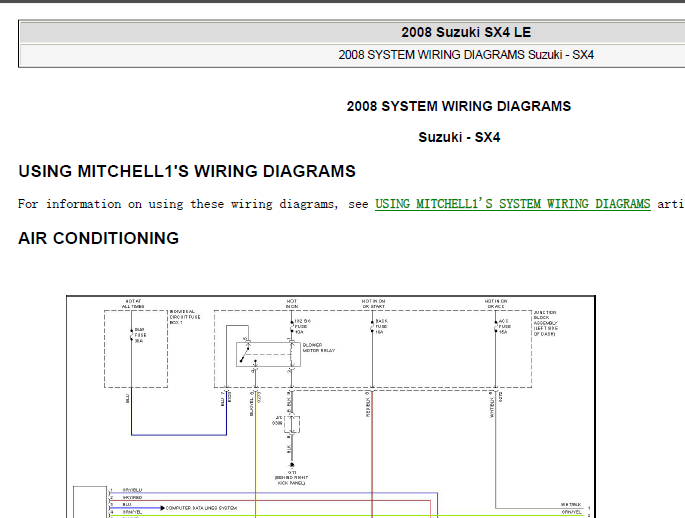Viewport: 685px width, 518px height.
Task: Click the 'AIR CONDITIONING' section heading
Action: (99, 238)
